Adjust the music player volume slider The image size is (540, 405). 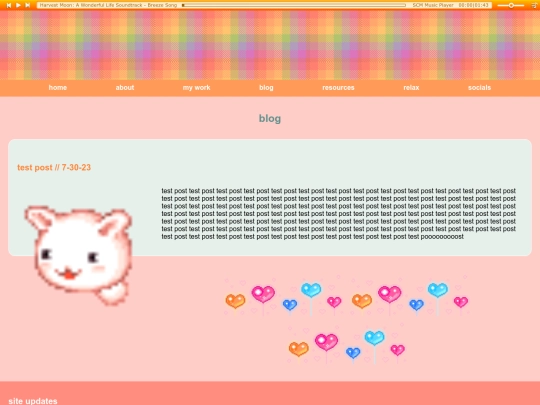511,5
